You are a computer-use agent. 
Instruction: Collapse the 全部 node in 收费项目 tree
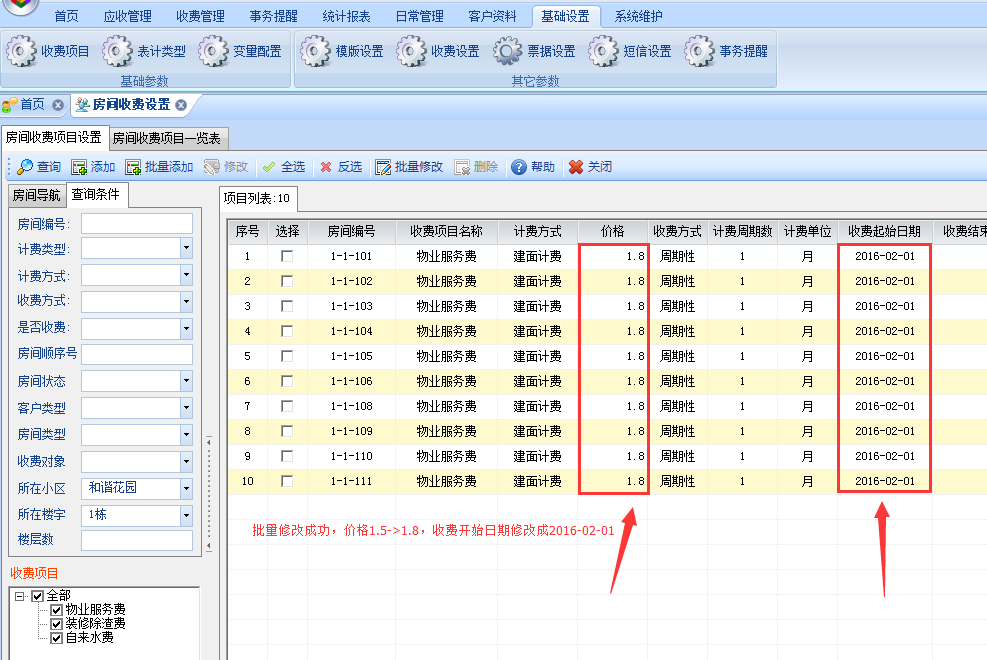tap(20, 596)
